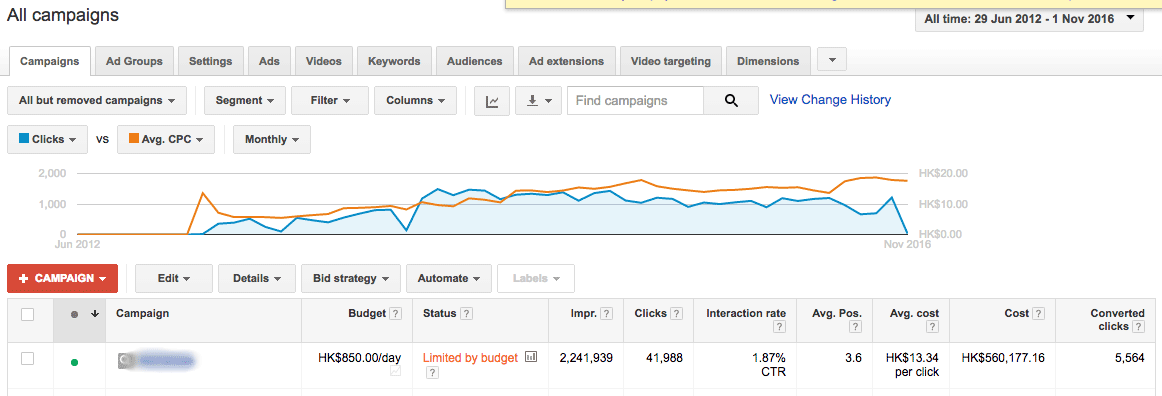The image size is (1162, 396).
Task: Click the help icon beside Cost column
Action: pyautogui.click(x=1039, y=314)
